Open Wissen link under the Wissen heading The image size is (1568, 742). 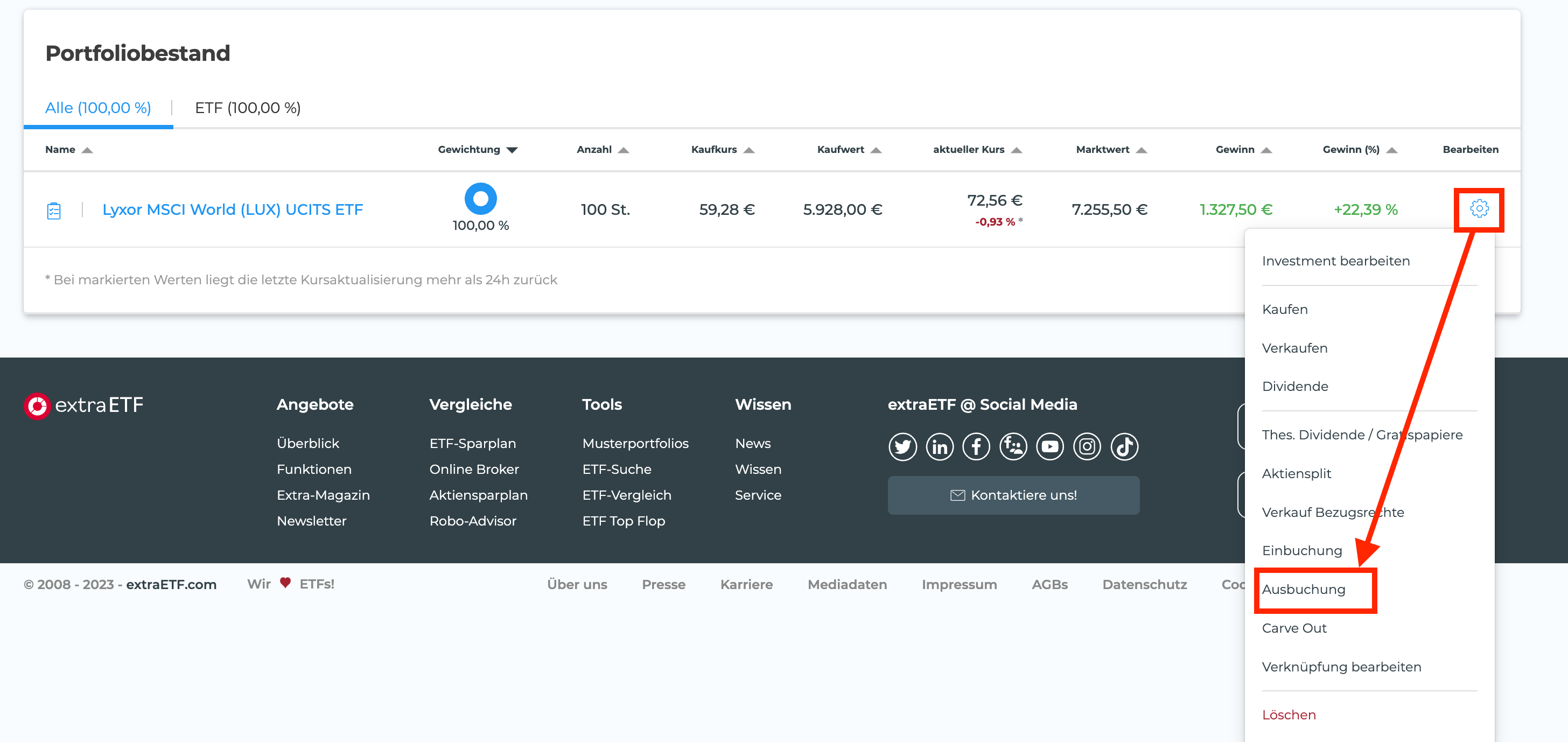pyautogui.click(x=758, y=470)
